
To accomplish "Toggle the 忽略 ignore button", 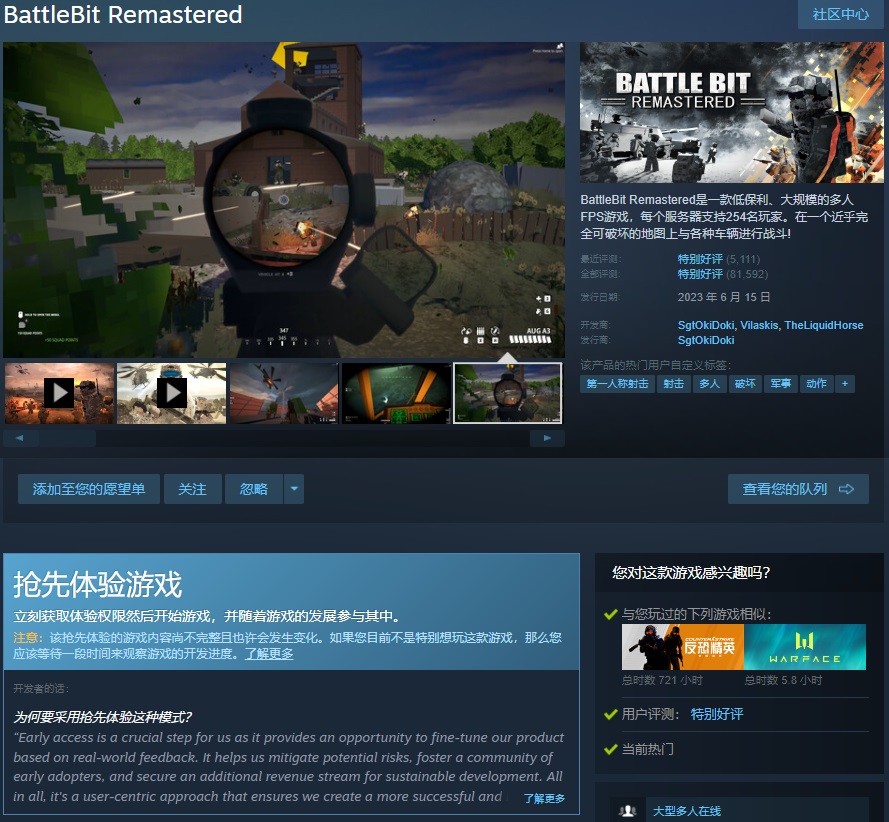I will pos(254,489).
